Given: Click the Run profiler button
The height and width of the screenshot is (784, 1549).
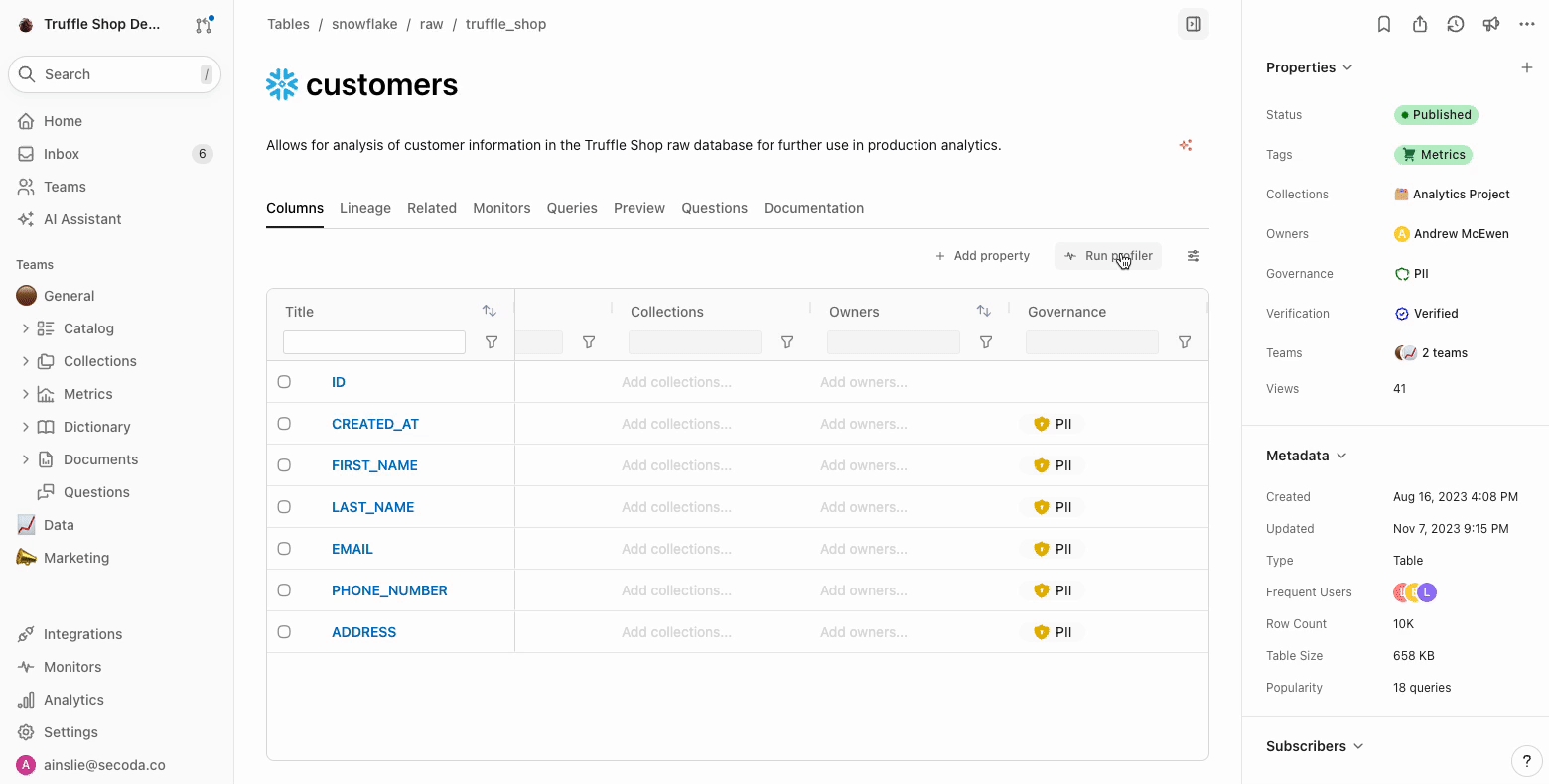Looking at the screenshot, I should click(x=1108, y=256).
